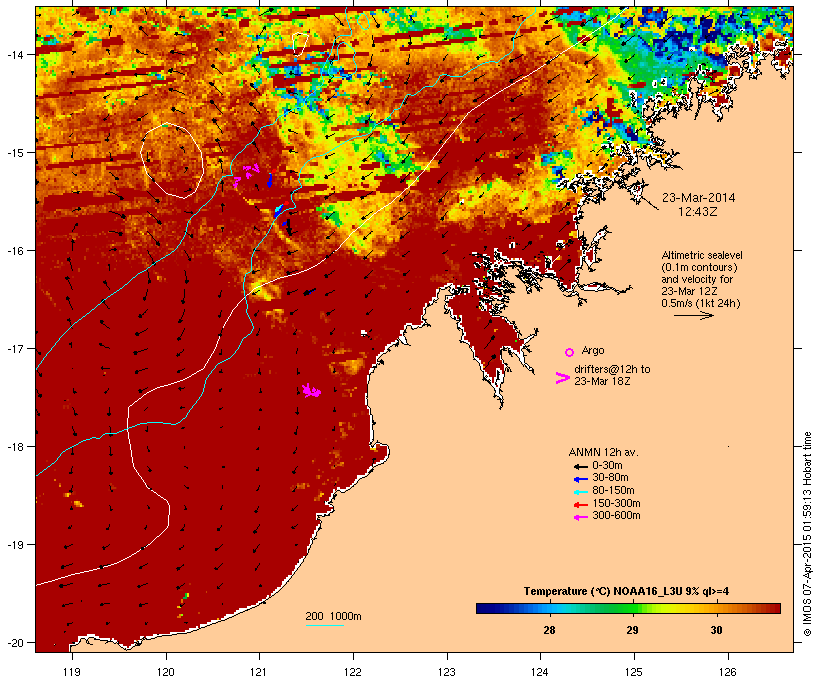This screenshot has width=820, height=680.
Task: Click the longitude axis label 120
Action: (x=166, y=672)
